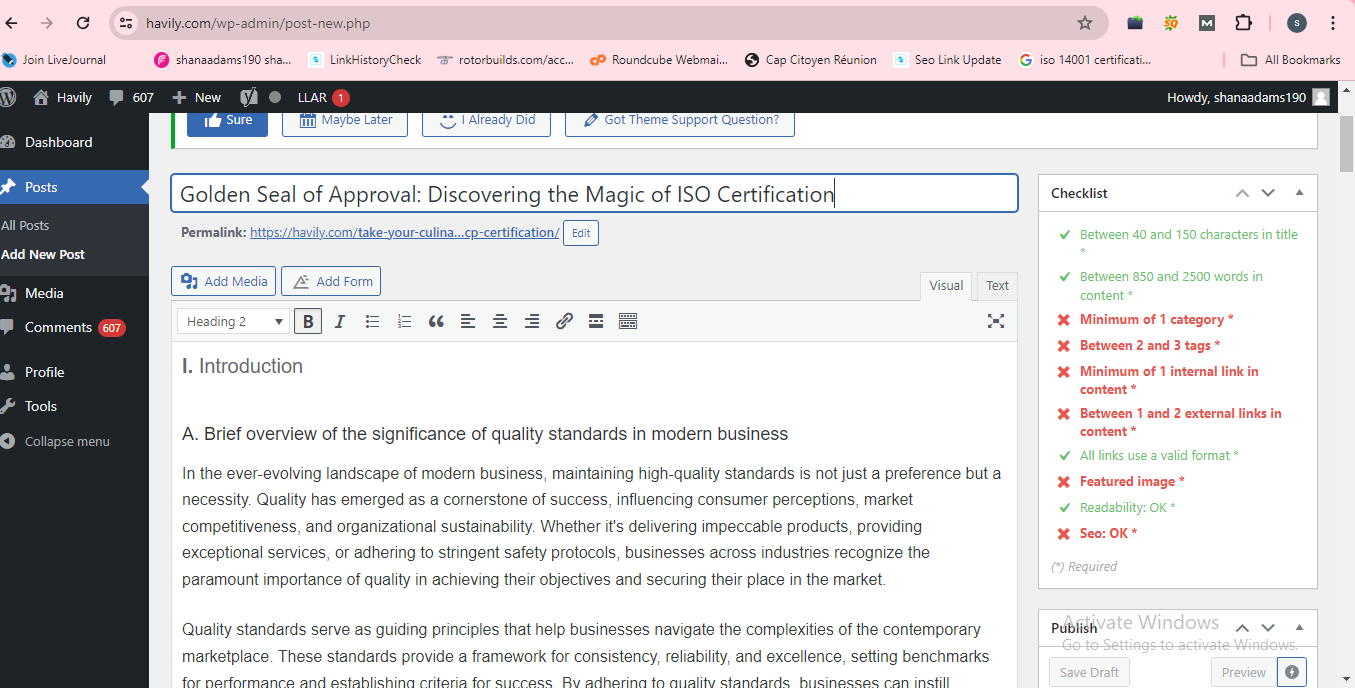The height and width of the screenshot is (688, 1355).
Task: Open All Bookmarks folder
Action: 1291,60
